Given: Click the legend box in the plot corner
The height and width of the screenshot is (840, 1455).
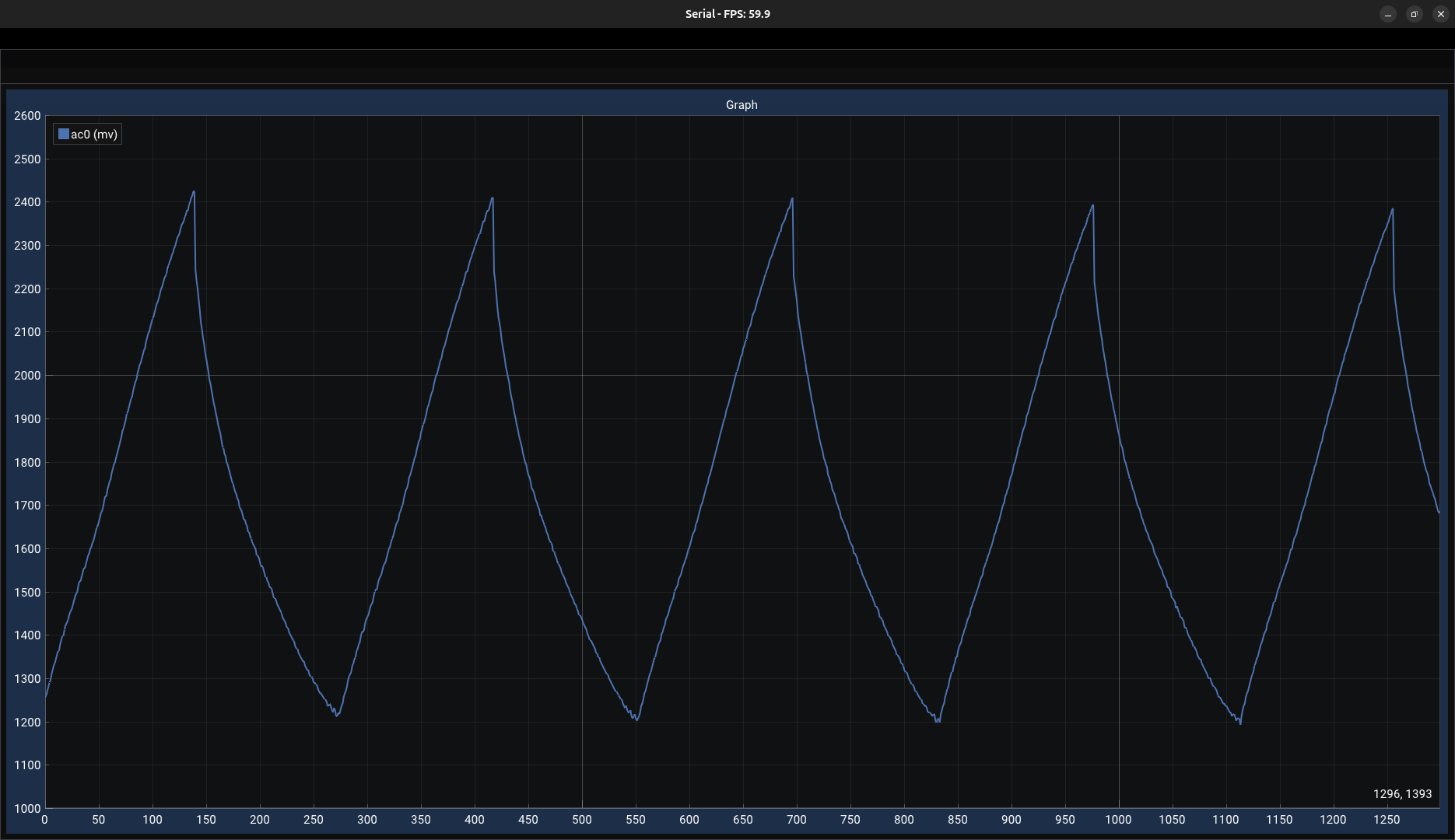Looking at the screenshot, I should [87, 134].
